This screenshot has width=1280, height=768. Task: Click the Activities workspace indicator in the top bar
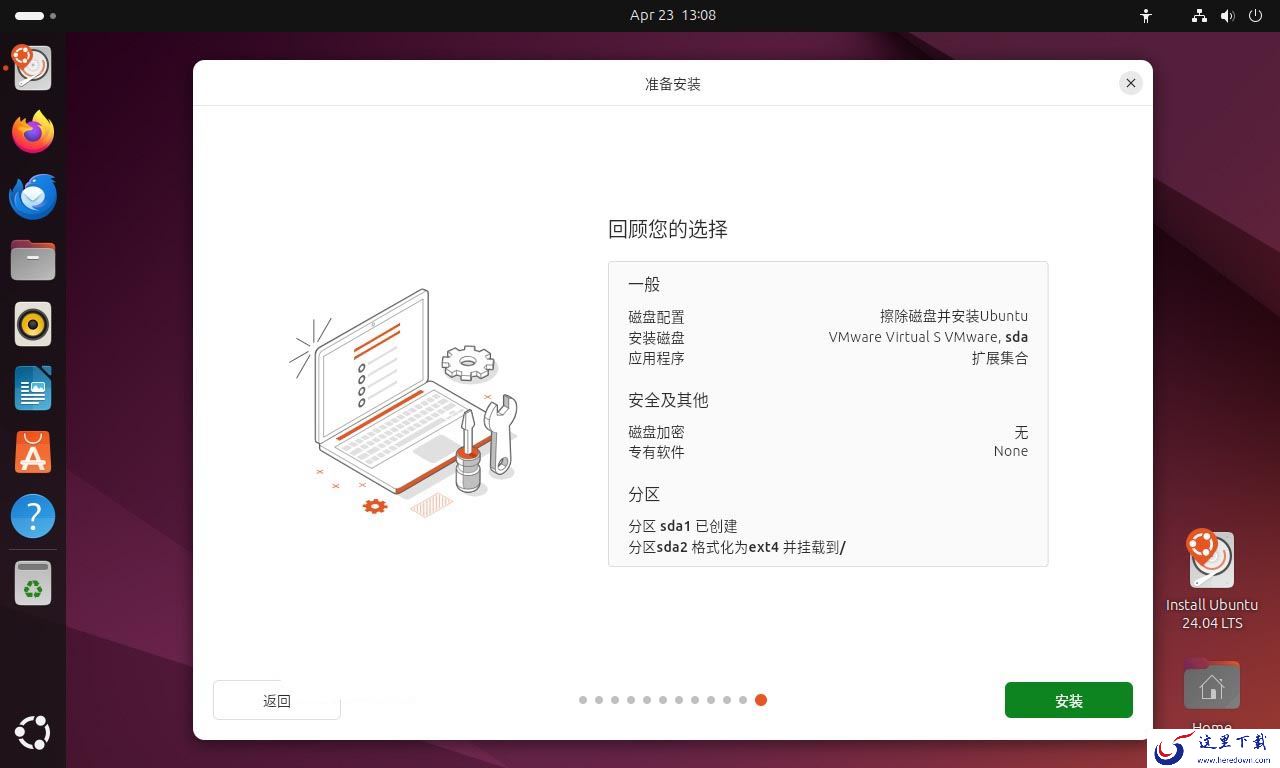click(x=36, y=15)
